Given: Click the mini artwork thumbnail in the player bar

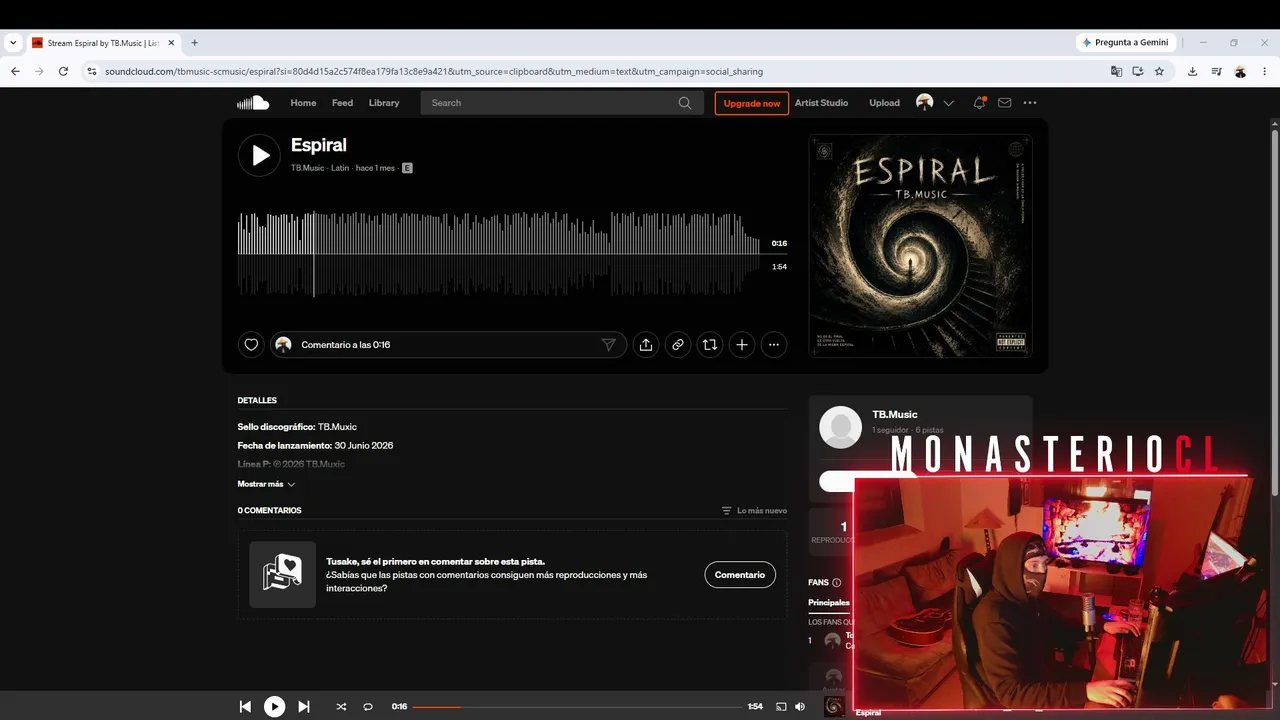Looking at the screenshot, I should tap(834, 707).
